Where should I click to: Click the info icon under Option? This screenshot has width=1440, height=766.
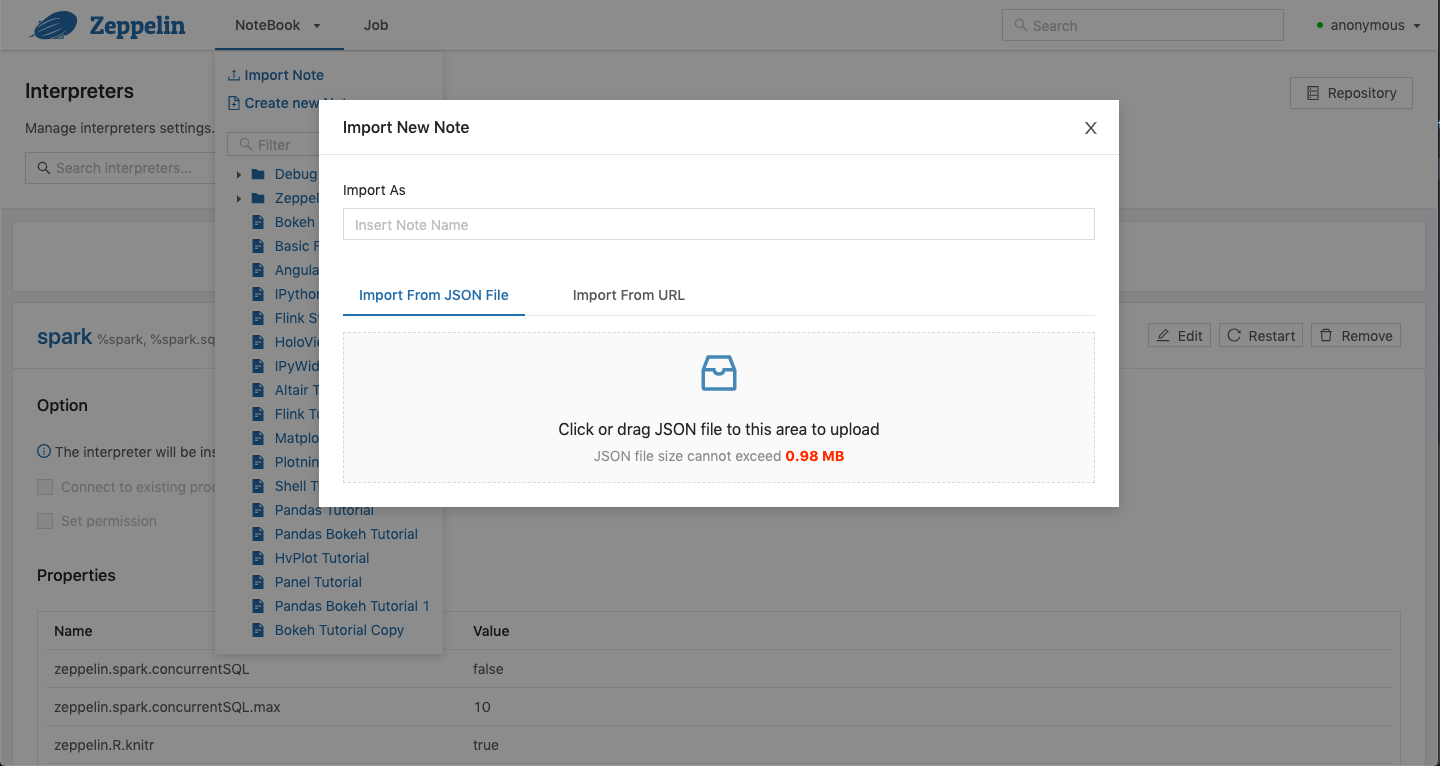tap(44, 452)
